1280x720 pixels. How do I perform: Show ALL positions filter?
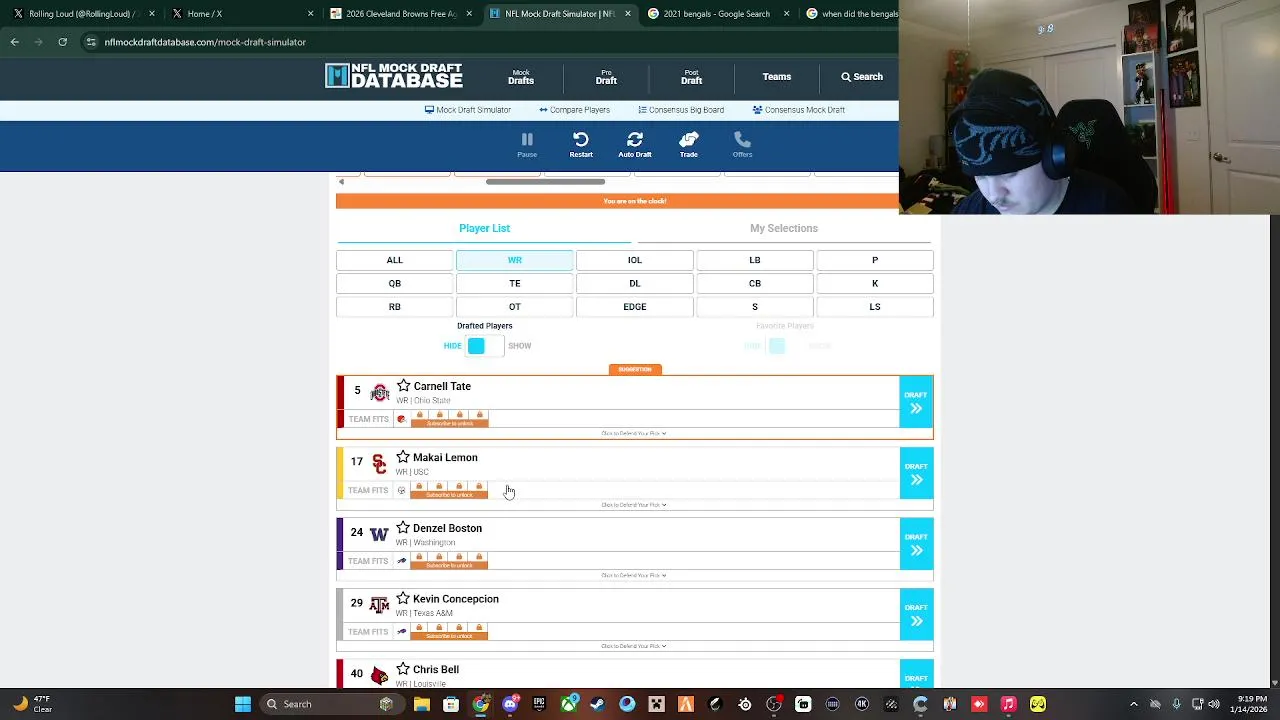point(395,260)
